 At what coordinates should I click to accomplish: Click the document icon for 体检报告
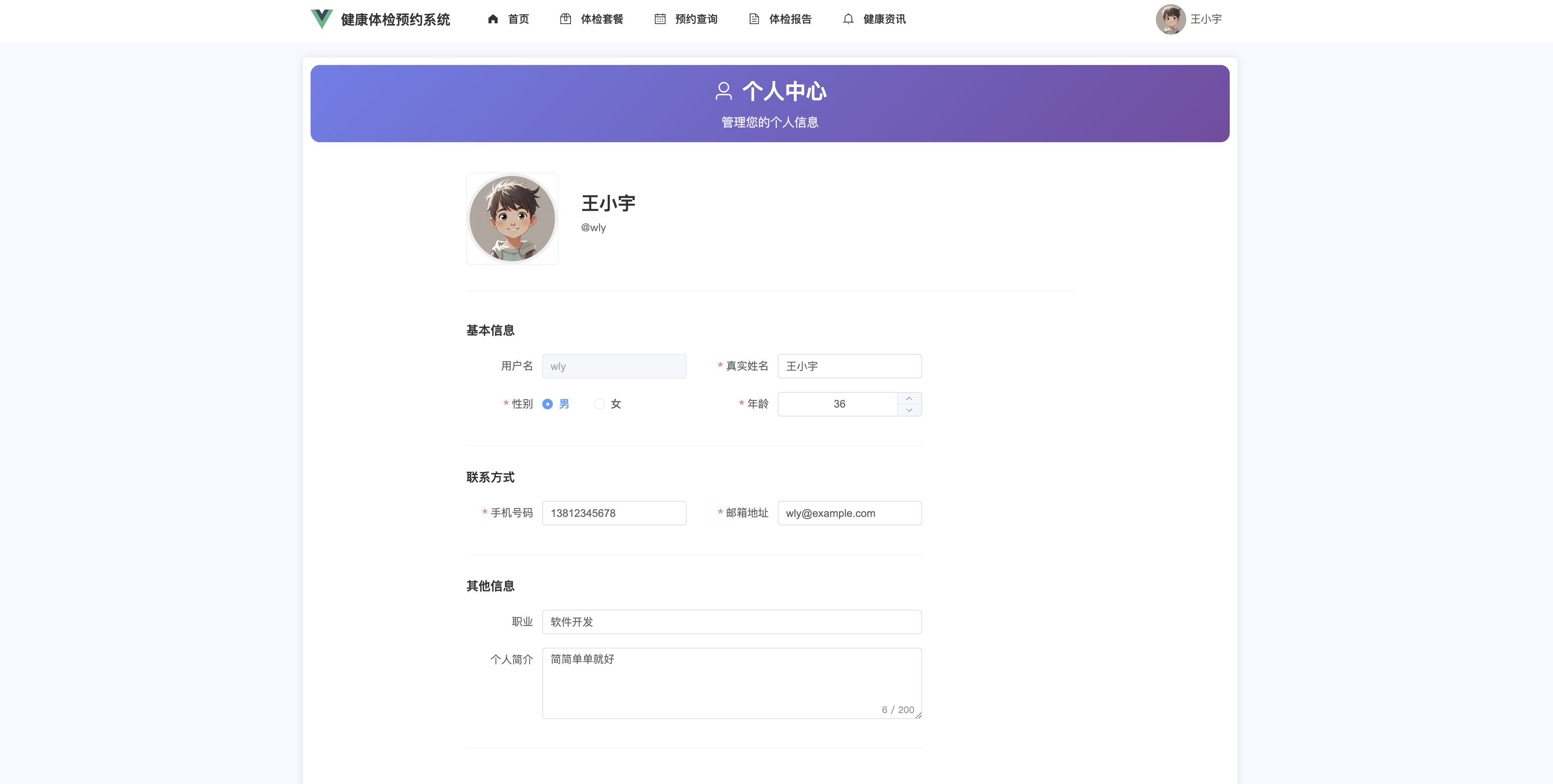[754, 19]
